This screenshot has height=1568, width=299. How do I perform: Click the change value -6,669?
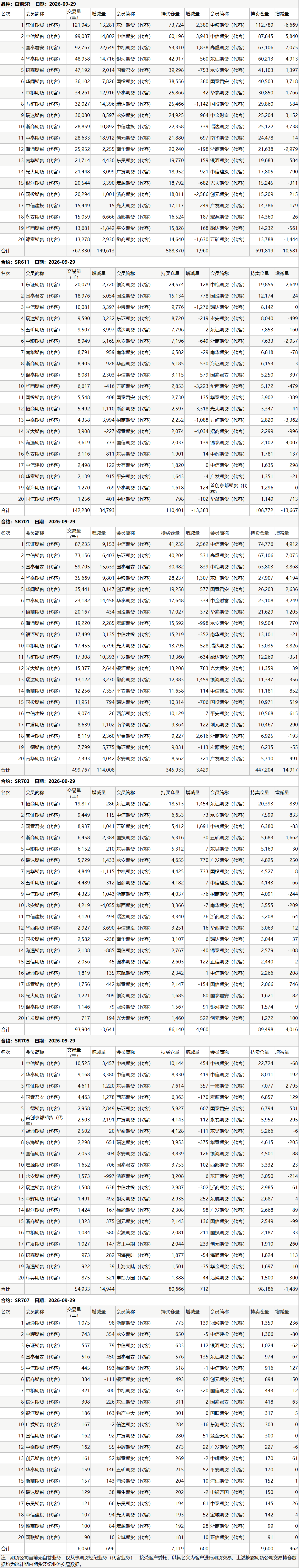pos(291,25)
